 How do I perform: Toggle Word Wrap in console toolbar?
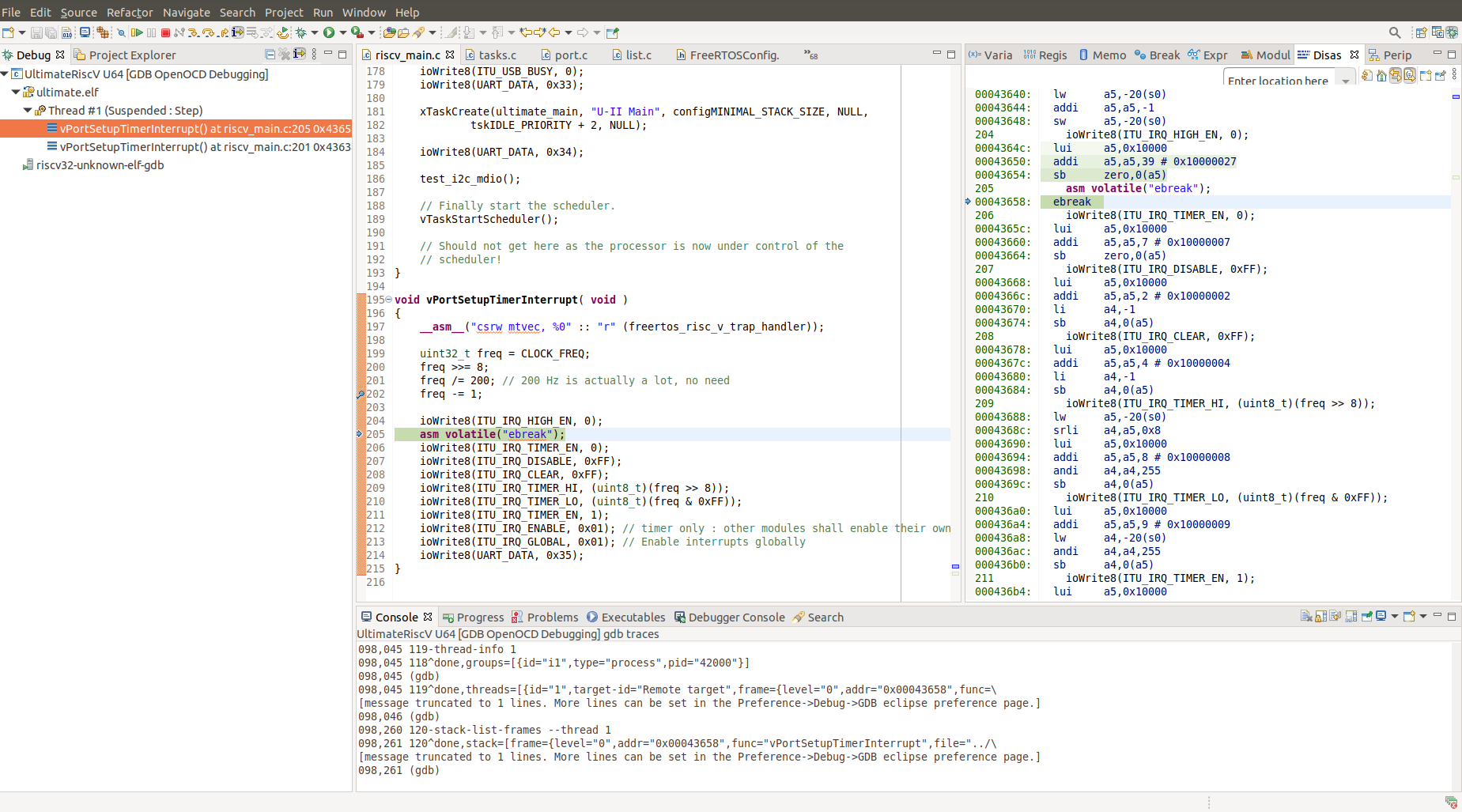pyautogui.click(x=1335, y=617)
